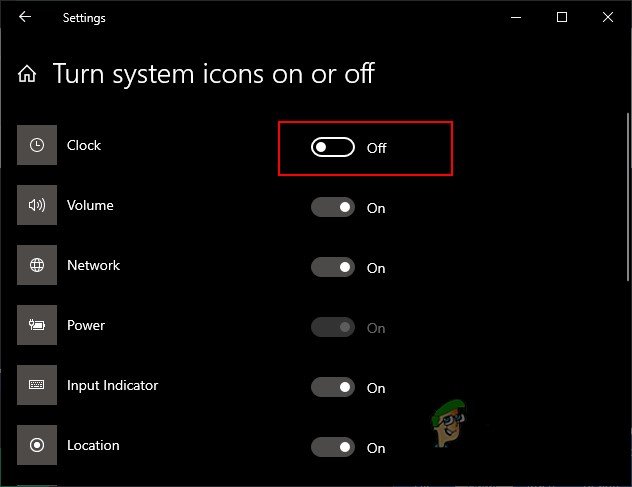Screen dimensions: 632x487
Task: Click the greyed-out Power toggle
Action: 333,328
